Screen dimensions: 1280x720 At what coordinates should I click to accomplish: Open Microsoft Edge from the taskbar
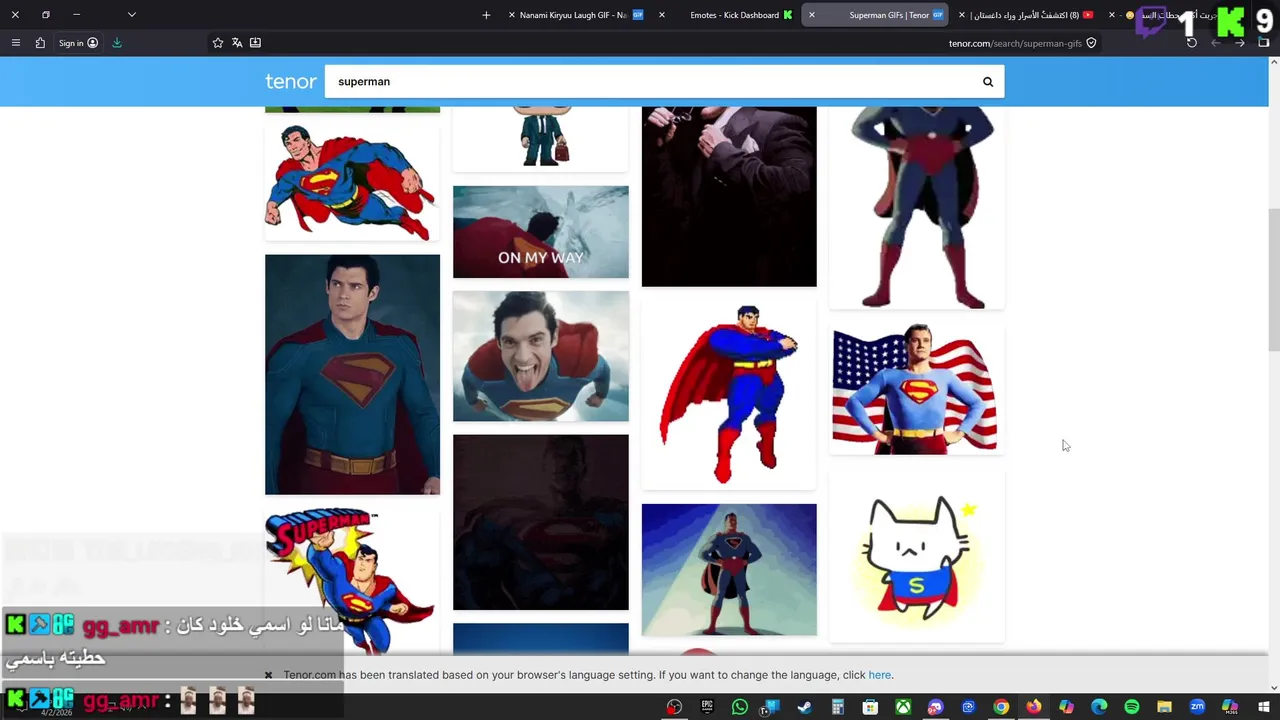(1099, 707)
